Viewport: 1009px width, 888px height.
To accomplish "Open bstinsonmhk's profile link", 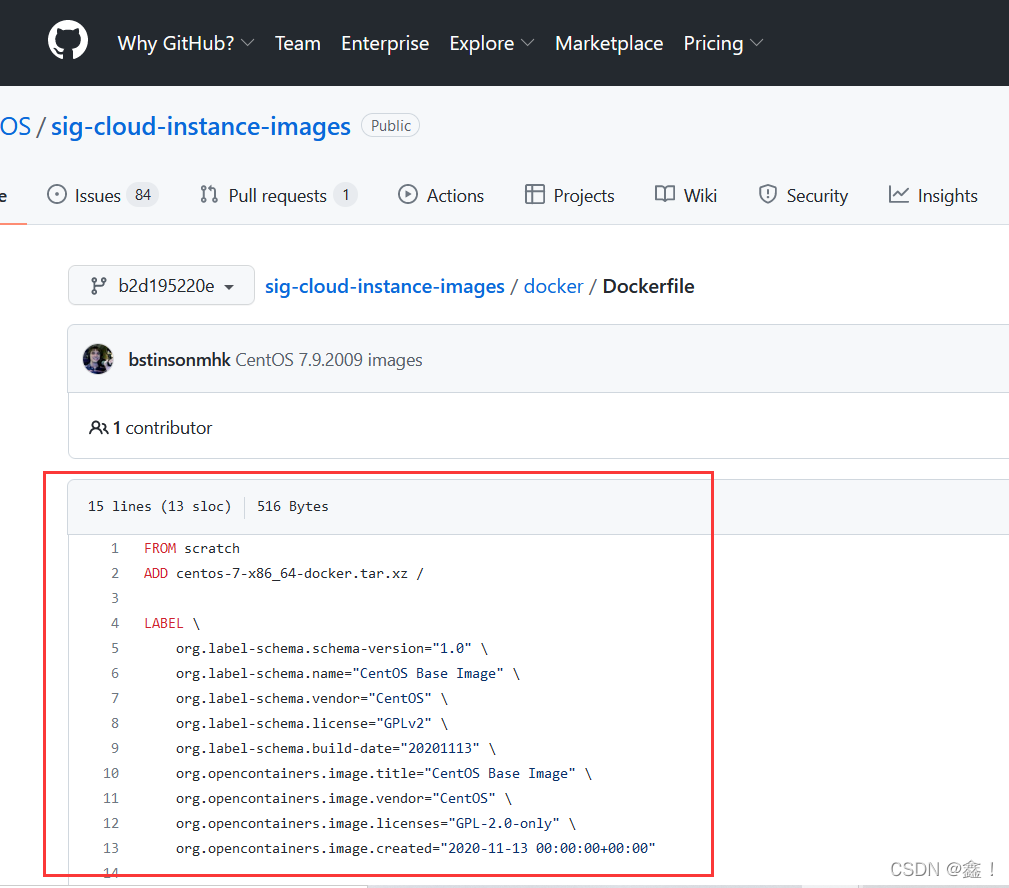I will 180,360.
